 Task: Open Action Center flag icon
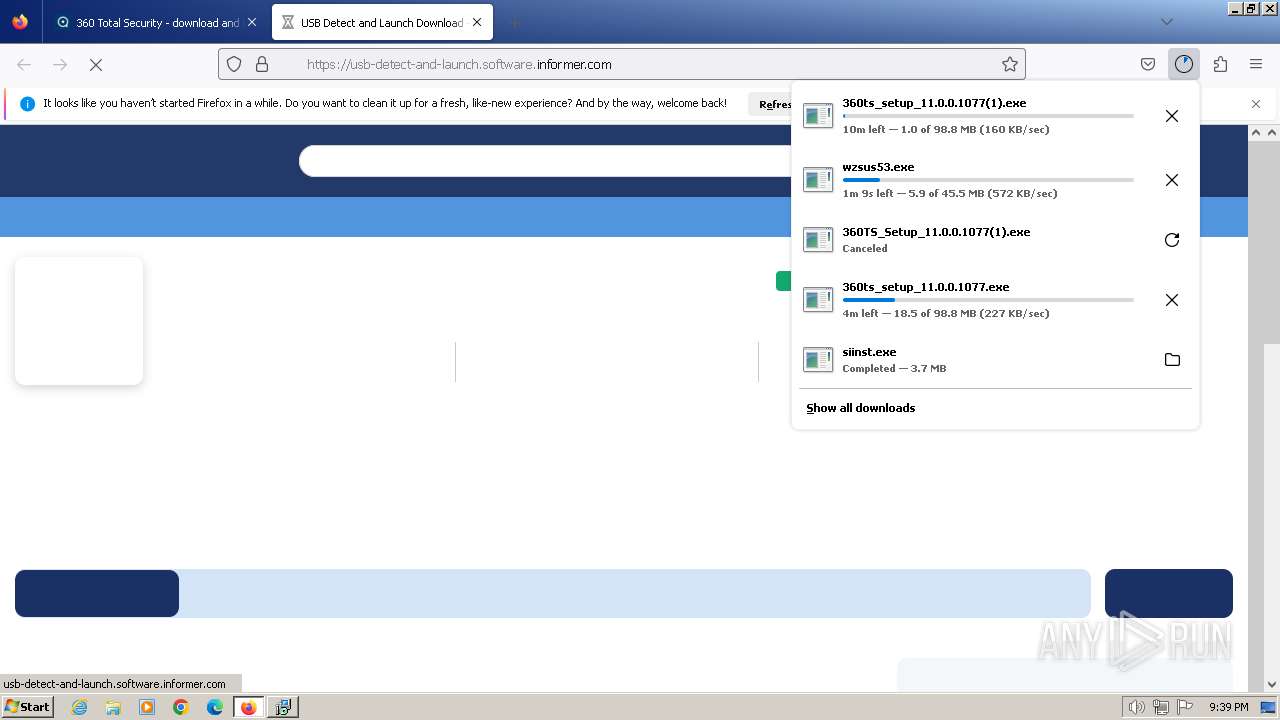[1185, 707]
